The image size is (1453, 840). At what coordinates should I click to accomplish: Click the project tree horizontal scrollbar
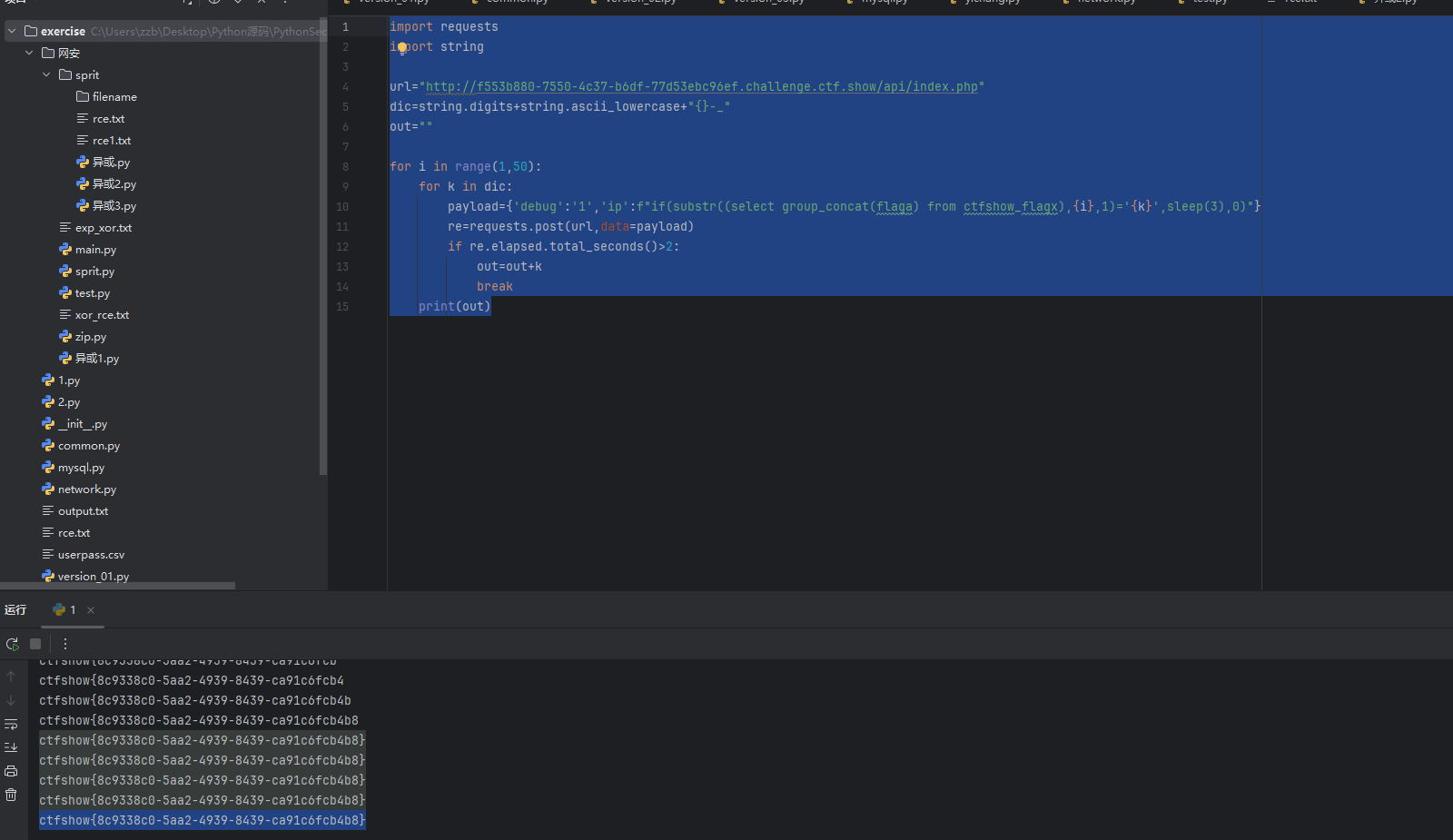pyautogui.click(x=118, y=586)
